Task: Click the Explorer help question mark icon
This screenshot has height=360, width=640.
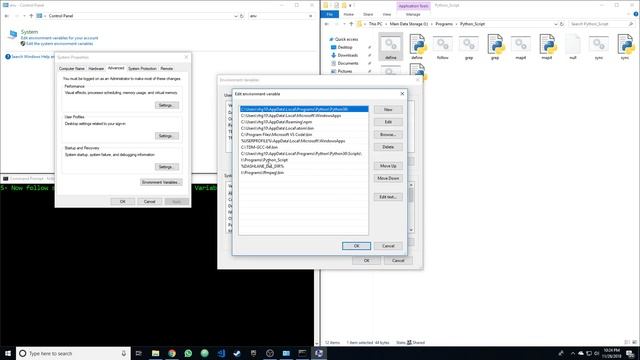Action: click(636, 14)
